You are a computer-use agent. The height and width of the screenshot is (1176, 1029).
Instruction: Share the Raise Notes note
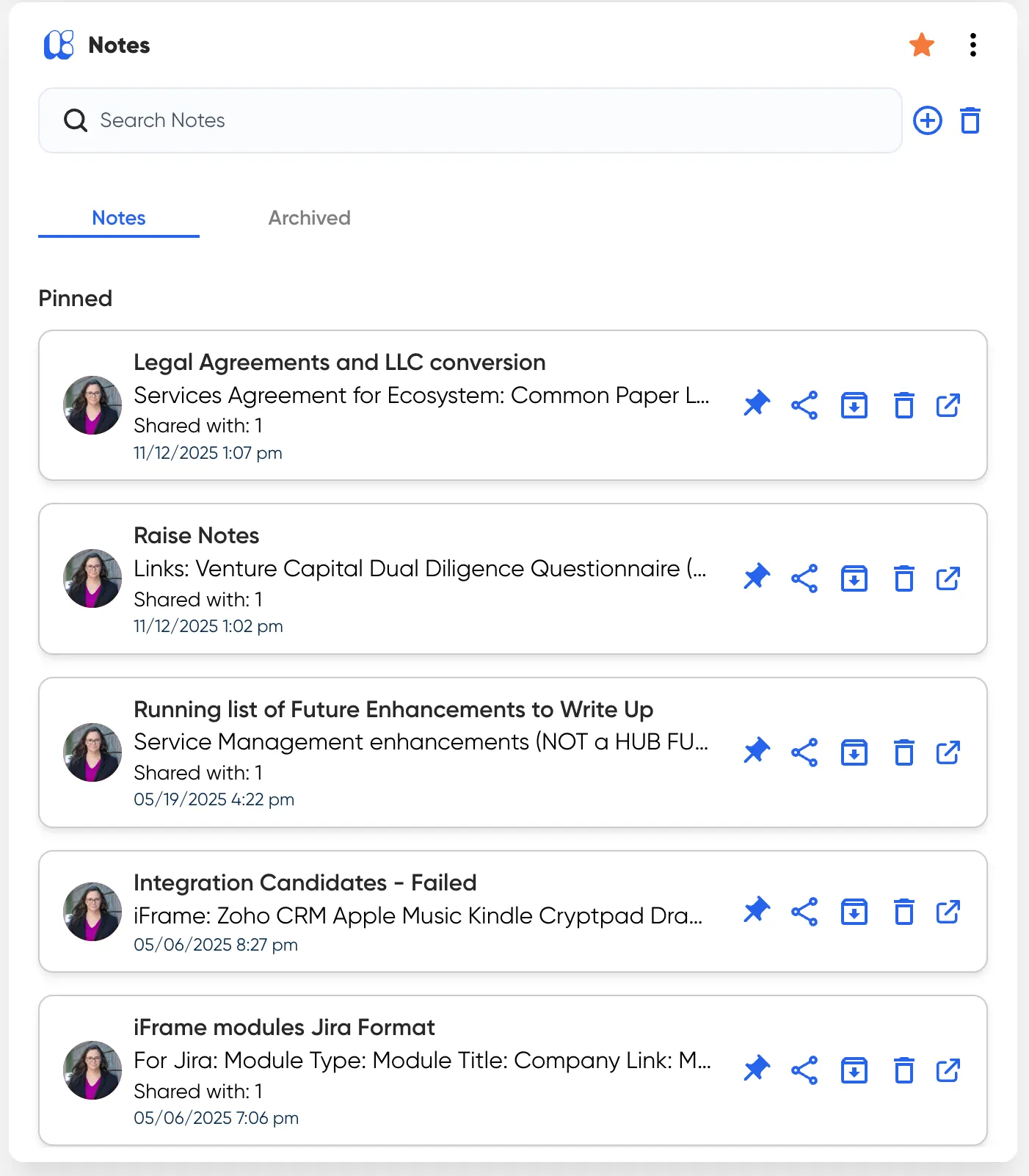tap(804, 578)
